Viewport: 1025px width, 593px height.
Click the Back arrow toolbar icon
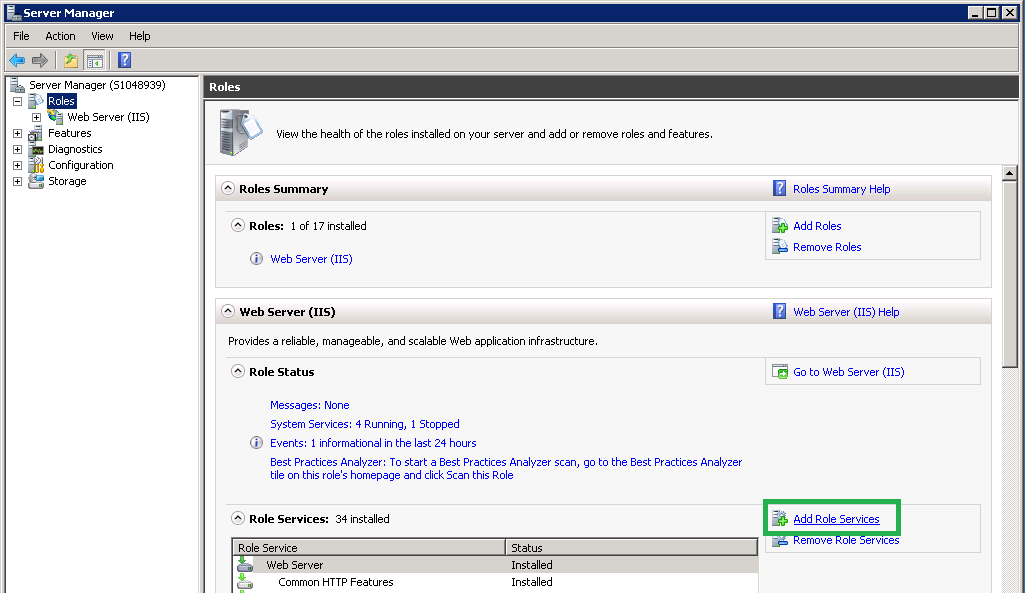[17, 61]
